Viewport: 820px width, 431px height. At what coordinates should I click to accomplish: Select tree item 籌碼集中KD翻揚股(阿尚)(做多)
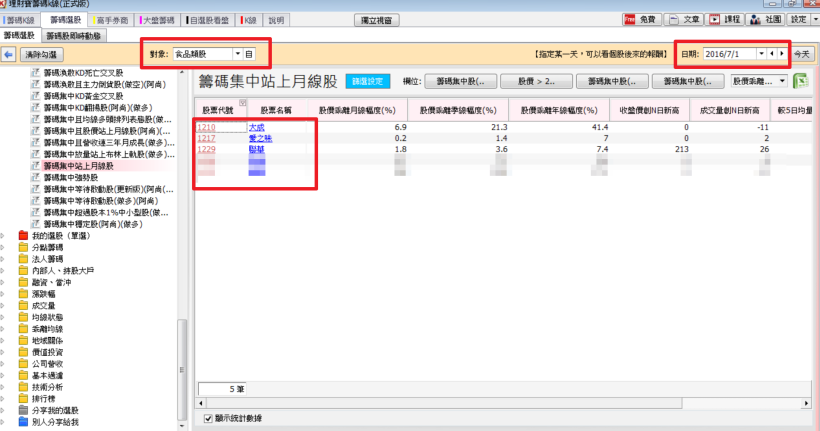pyautogui.click(x=98, y=108)
